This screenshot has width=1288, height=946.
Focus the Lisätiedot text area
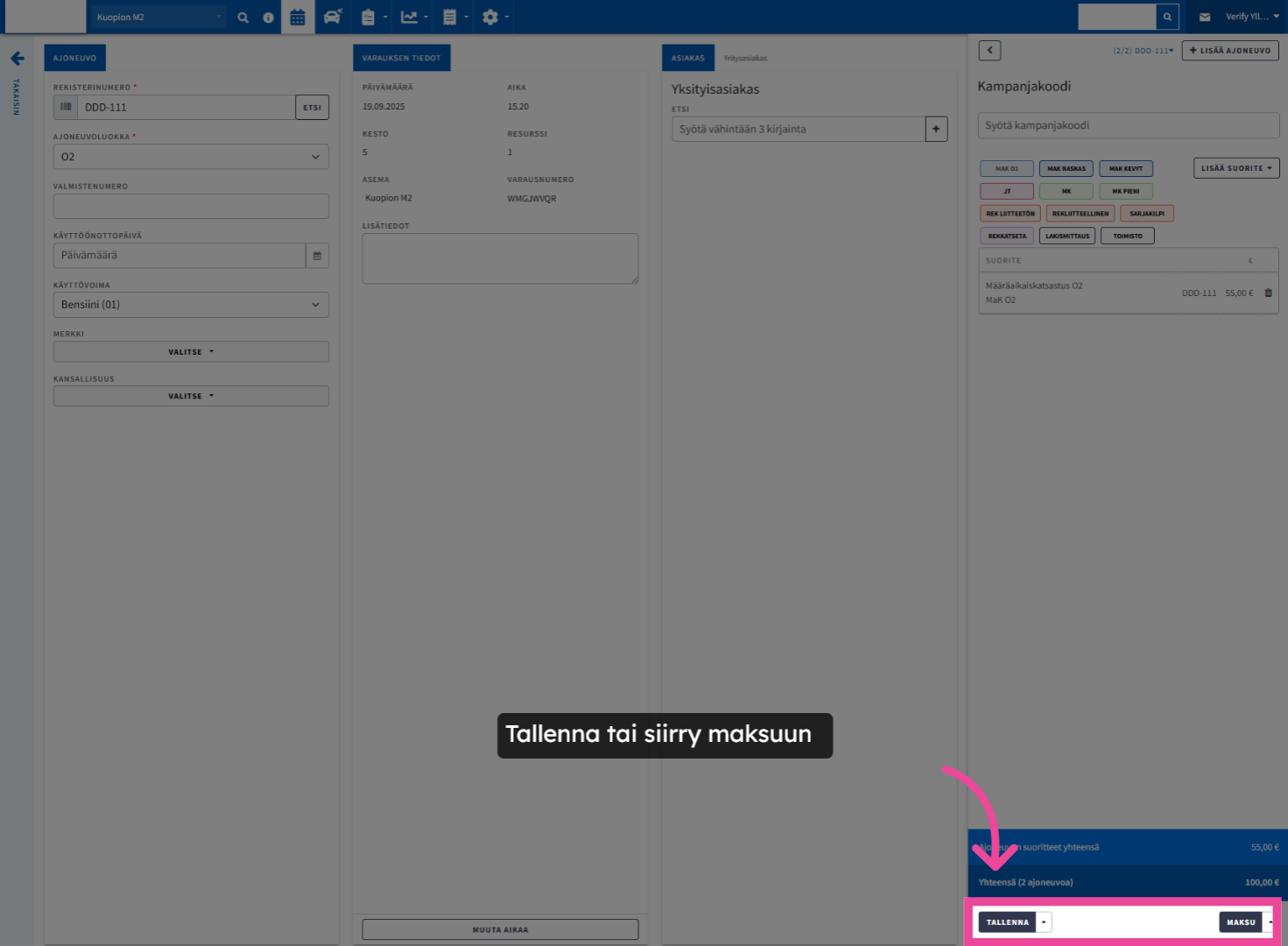(500, 258)
